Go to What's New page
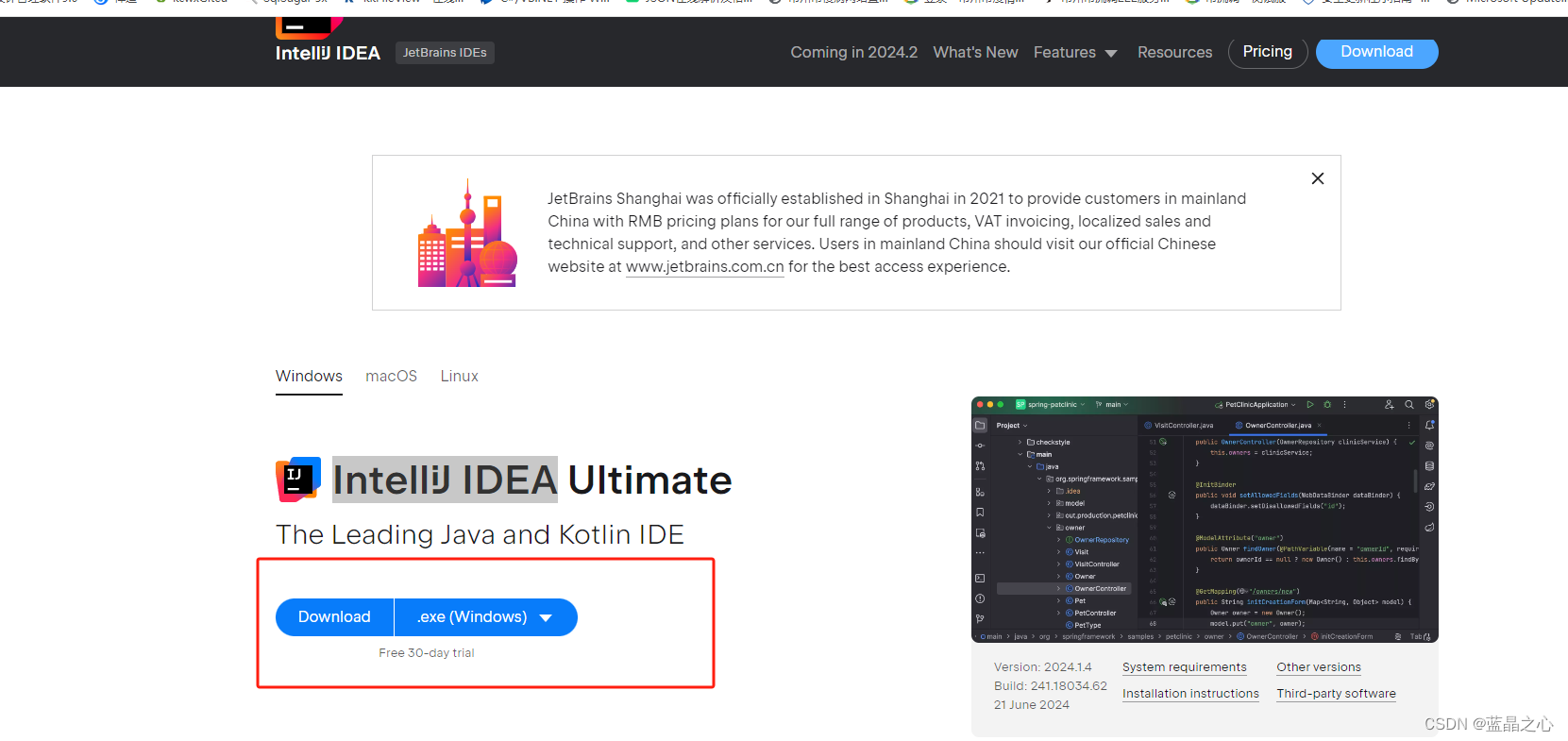Image resolution: width=1568 pixels, height=741 pixels. 975,53
